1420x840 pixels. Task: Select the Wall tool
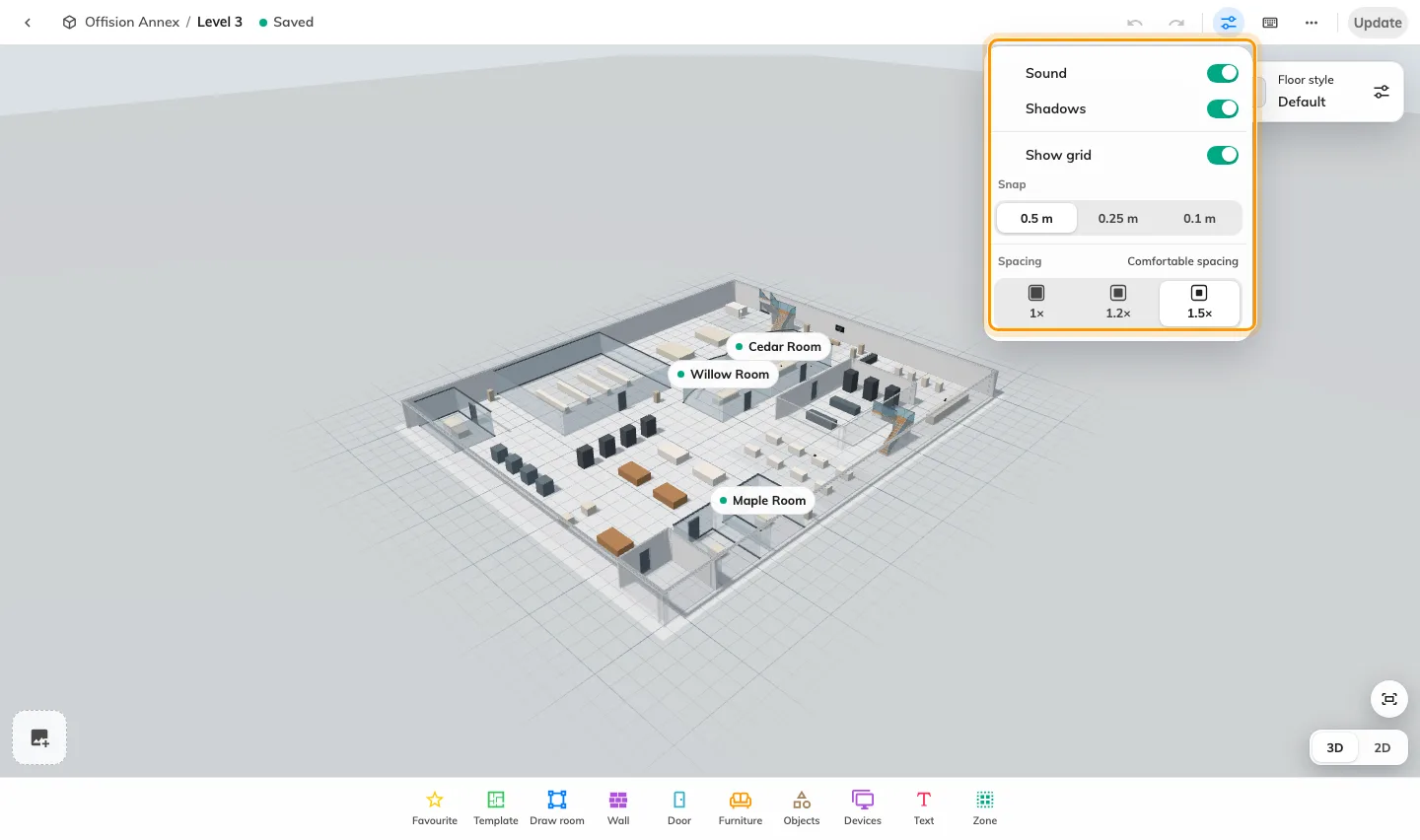click(x=618, y=807)
